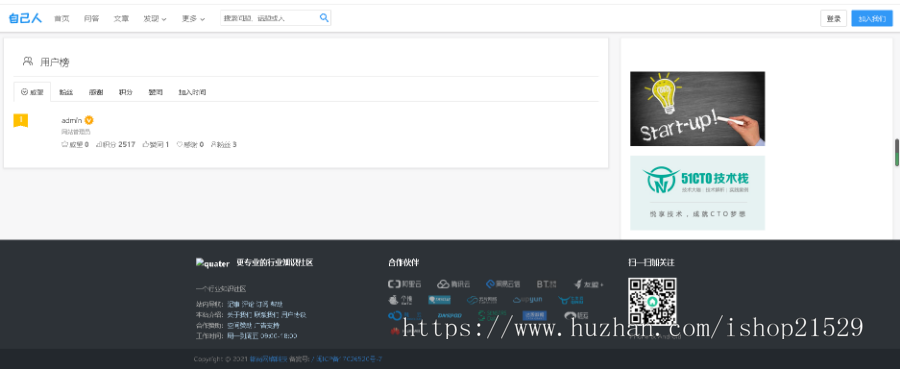Click the page vertical scrollbar thumb
The image size is (900, 369).
(x=897, y=152)
